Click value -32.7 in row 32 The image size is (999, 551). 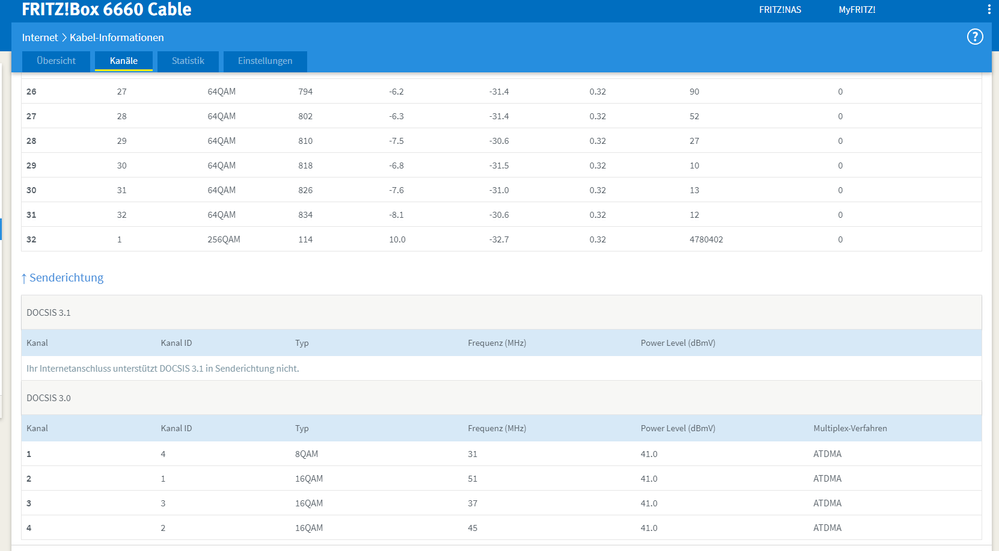click(x=499, y=240)
